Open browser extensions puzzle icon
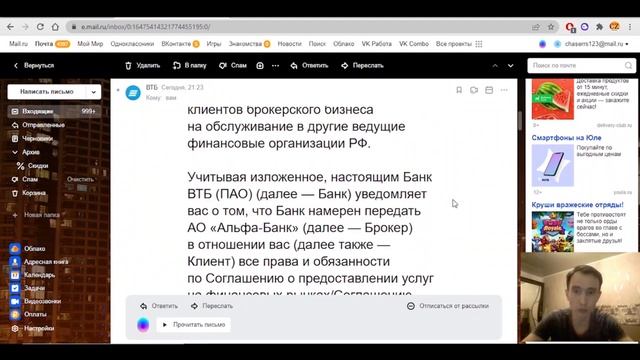 point(599,27)
